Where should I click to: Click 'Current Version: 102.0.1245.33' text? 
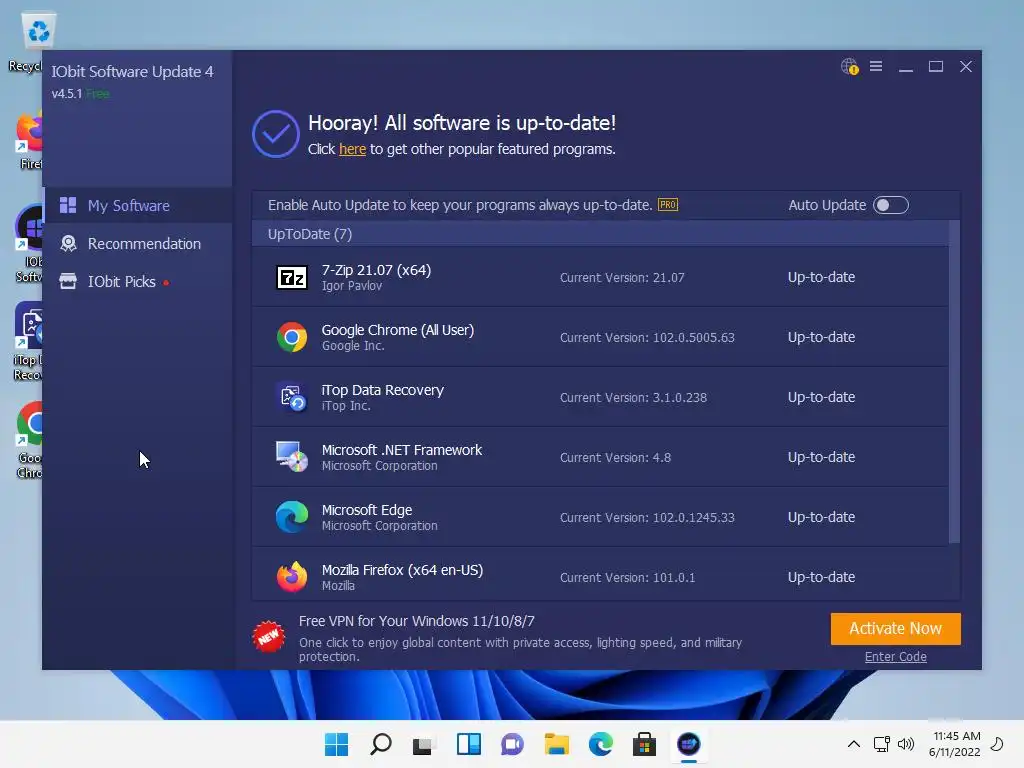pos(647,518)
